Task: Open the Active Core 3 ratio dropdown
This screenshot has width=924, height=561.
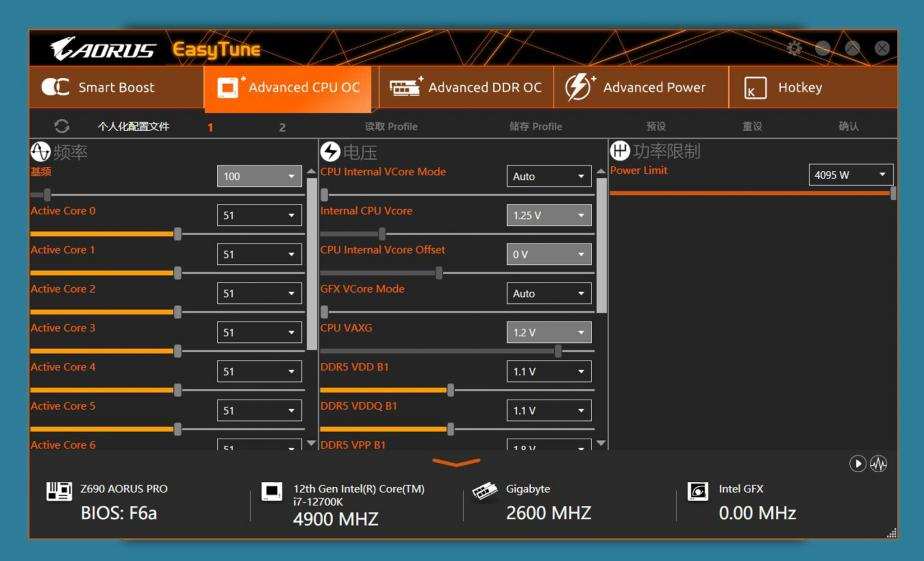Action: coord(259,332)
